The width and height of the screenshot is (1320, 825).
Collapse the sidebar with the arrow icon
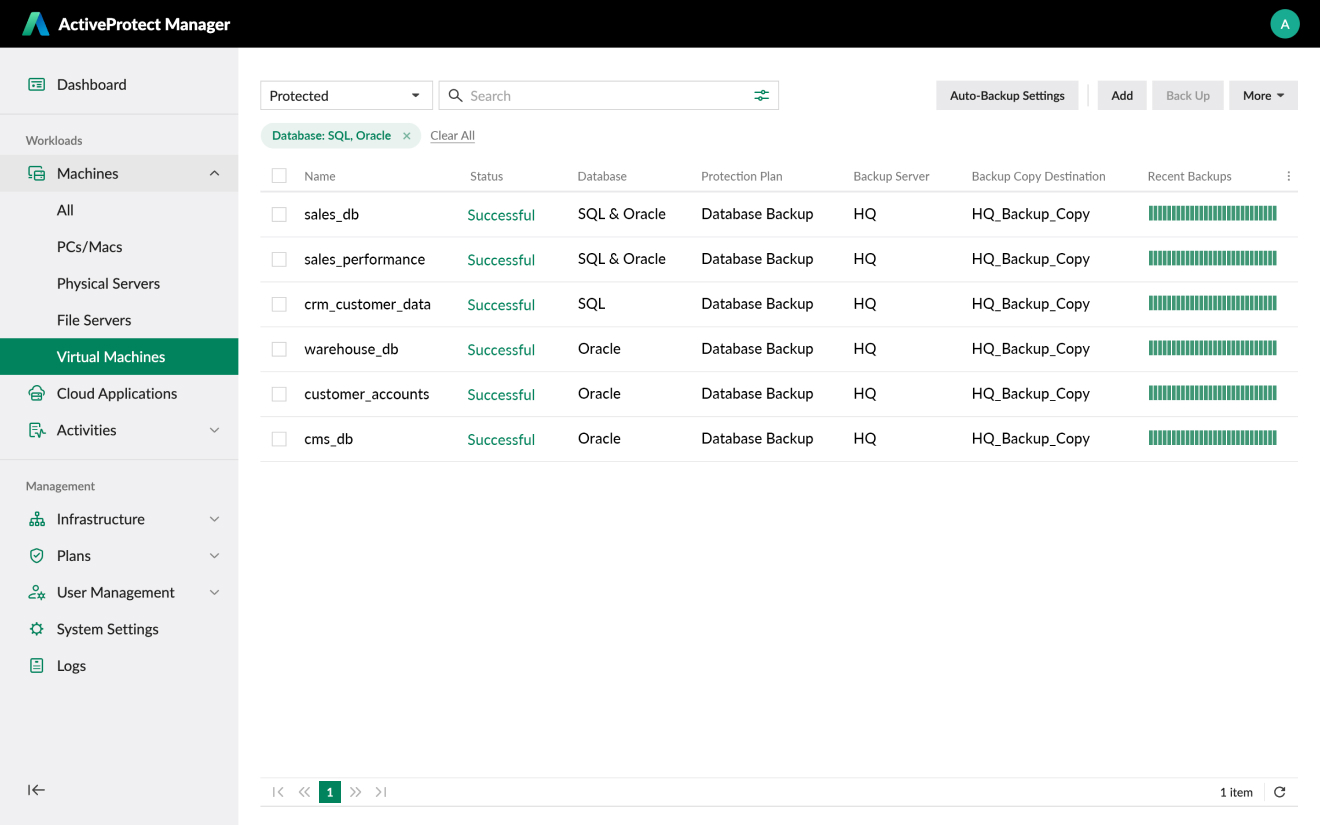coord(36,790)
